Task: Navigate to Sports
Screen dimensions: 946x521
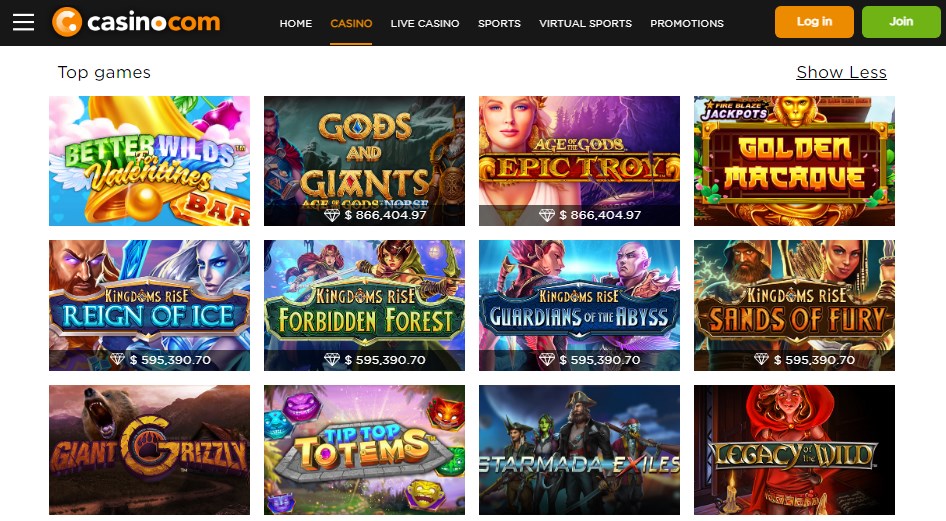Action: (x=499, y=24)
